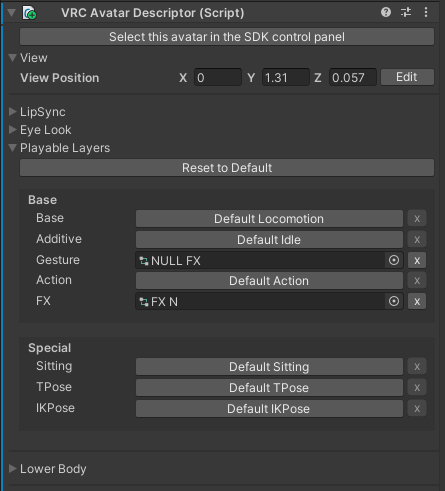Clear the Gesture layer with its X
Viewport: 445px width, 491px height.
(417, 260)
